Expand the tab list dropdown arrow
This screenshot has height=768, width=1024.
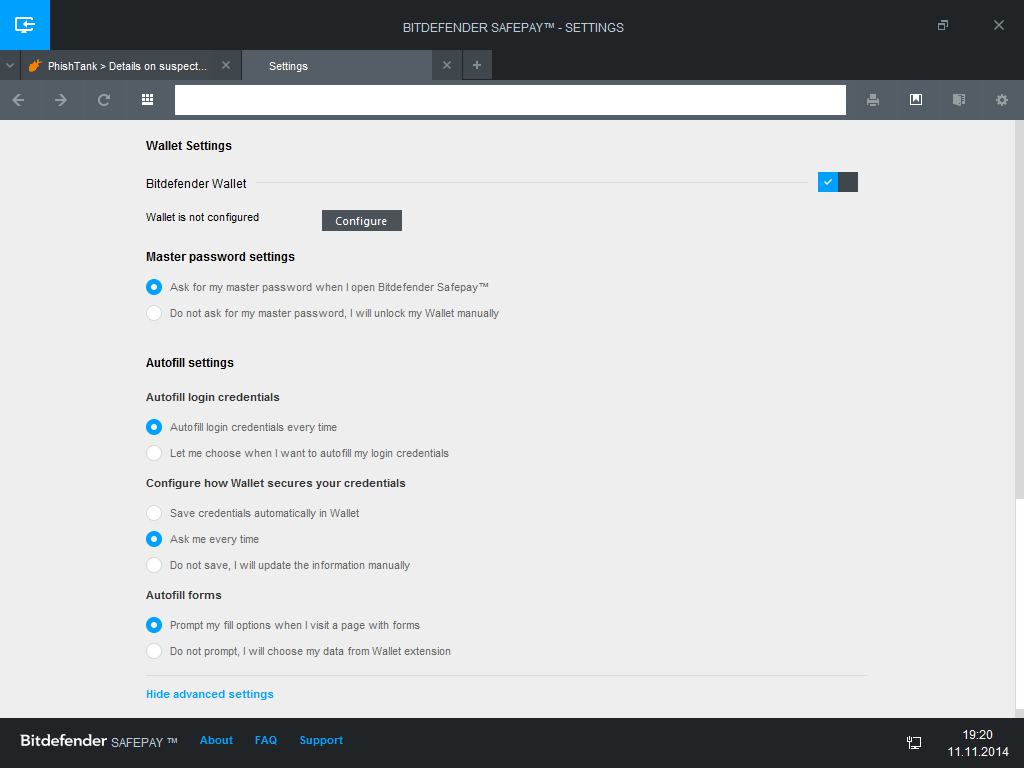(10, 65)
